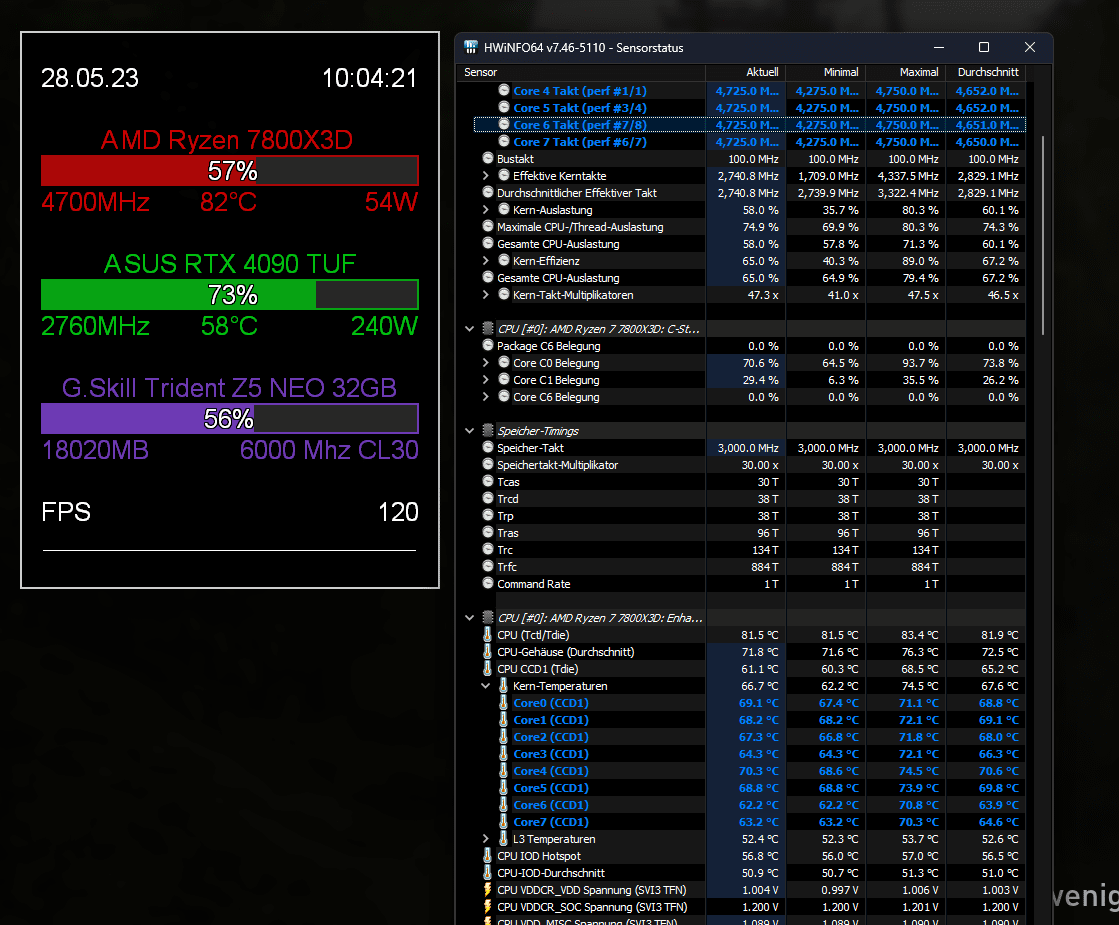Viewport: 1119px width, 925px height.
Task: Click thermometer icon beside CPU IOD Hotspot
Action: pyautogui.click(x=487, y=856)
